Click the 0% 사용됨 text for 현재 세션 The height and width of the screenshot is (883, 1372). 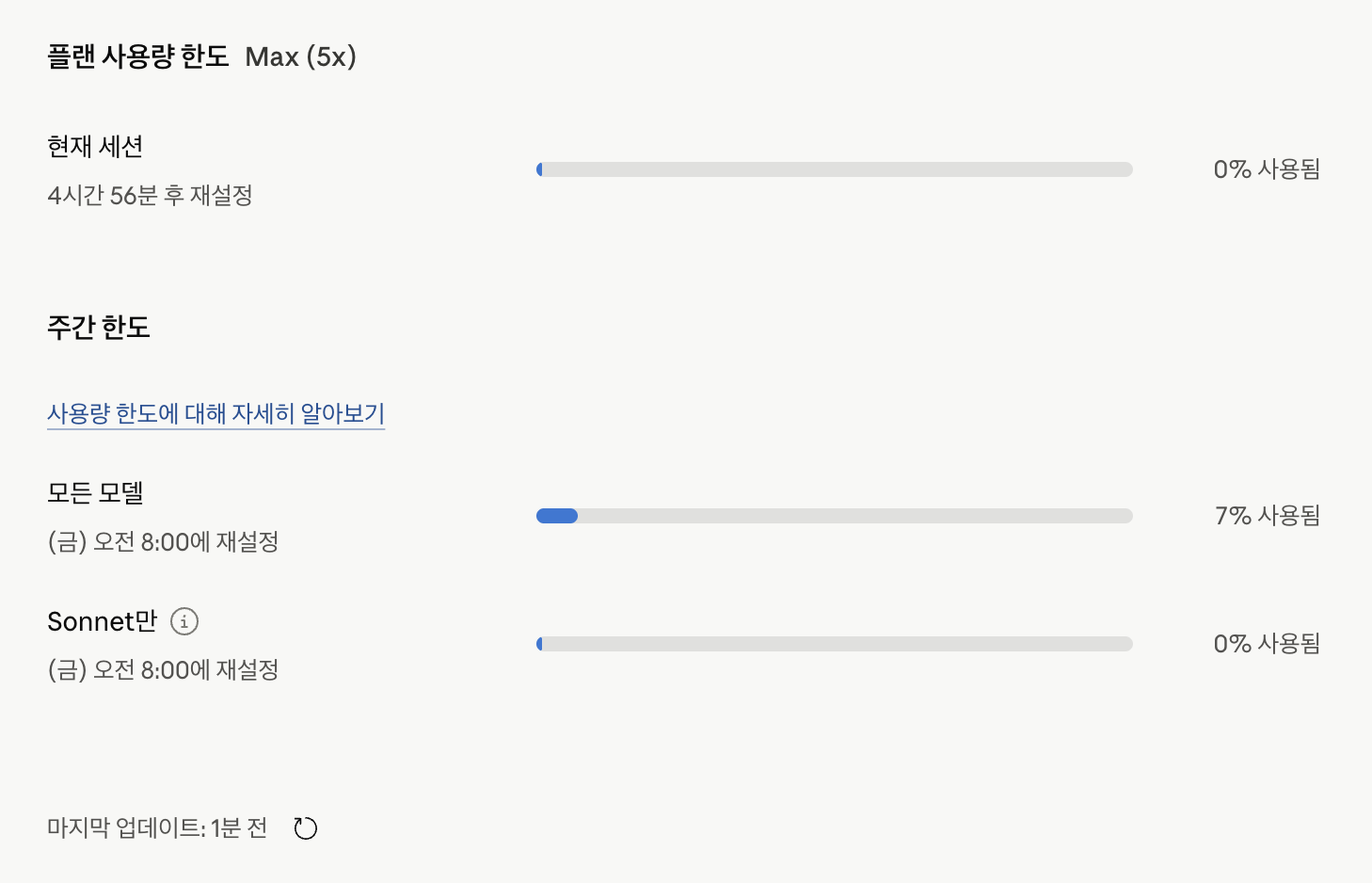tap(1268, 169)
